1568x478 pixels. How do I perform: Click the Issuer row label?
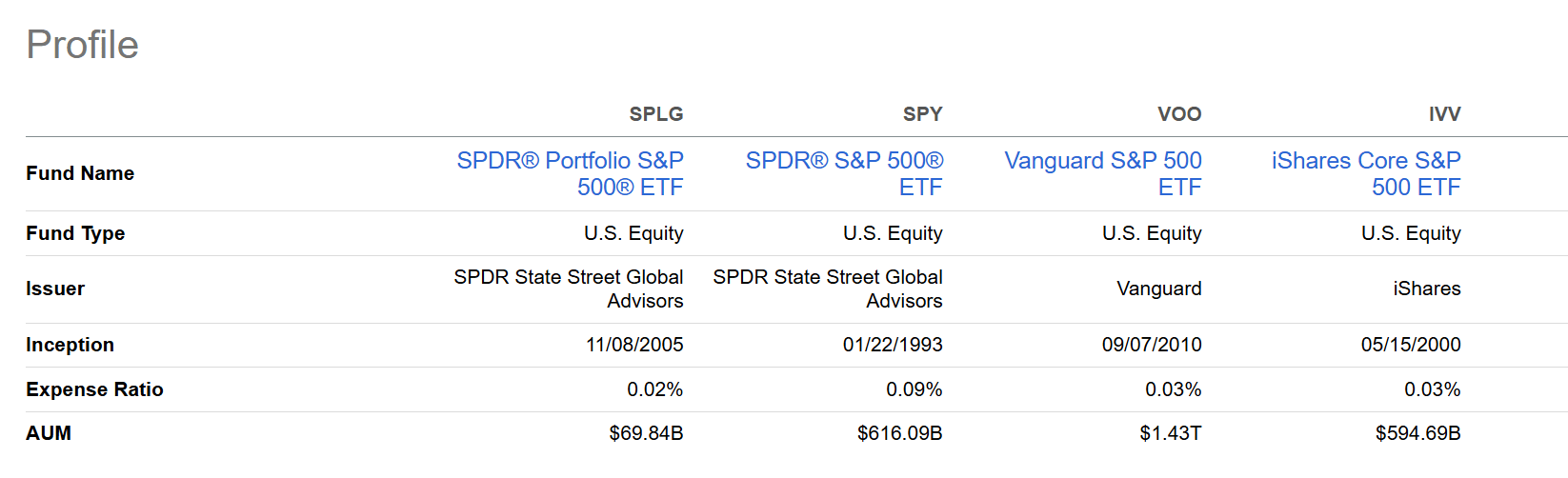[55, 289]
